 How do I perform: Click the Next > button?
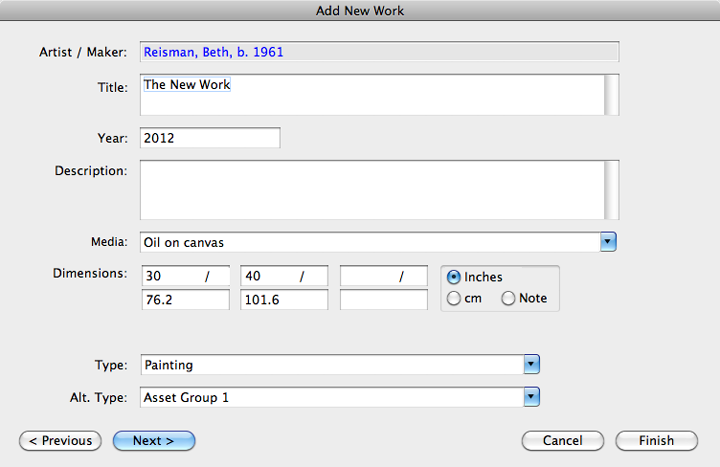coord(154,441)
